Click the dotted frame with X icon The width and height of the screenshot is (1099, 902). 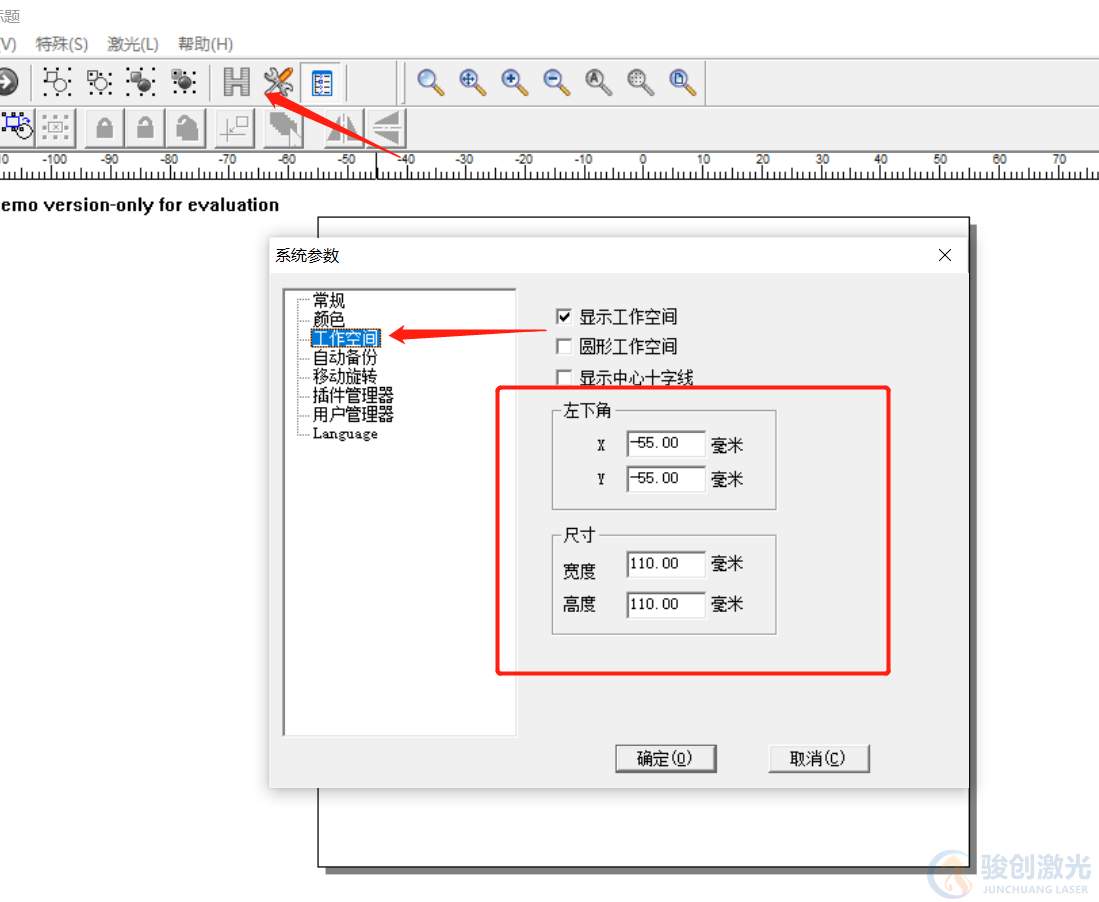tap(55, 128)
